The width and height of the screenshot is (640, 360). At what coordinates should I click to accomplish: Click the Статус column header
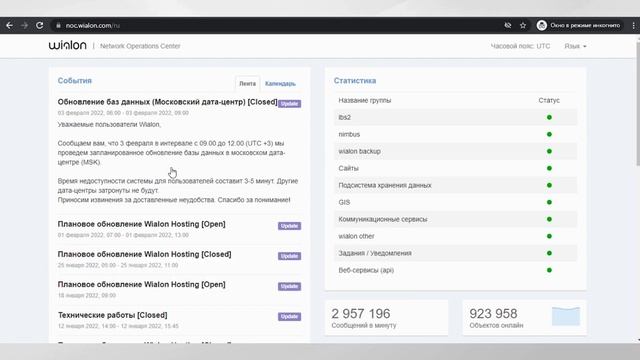(x=549, y=100)
